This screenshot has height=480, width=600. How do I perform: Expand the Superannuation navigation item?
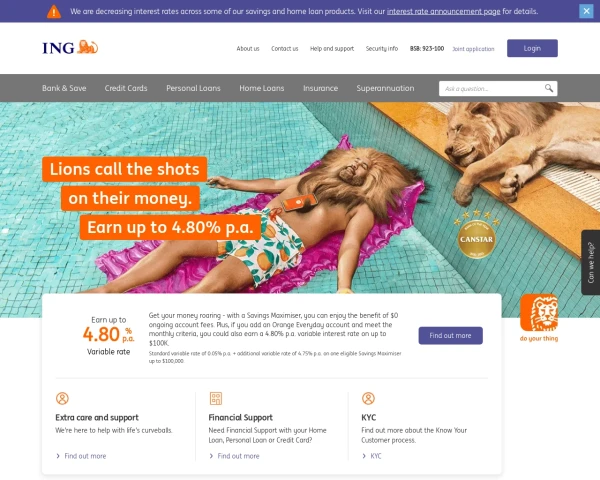[385, 88]
